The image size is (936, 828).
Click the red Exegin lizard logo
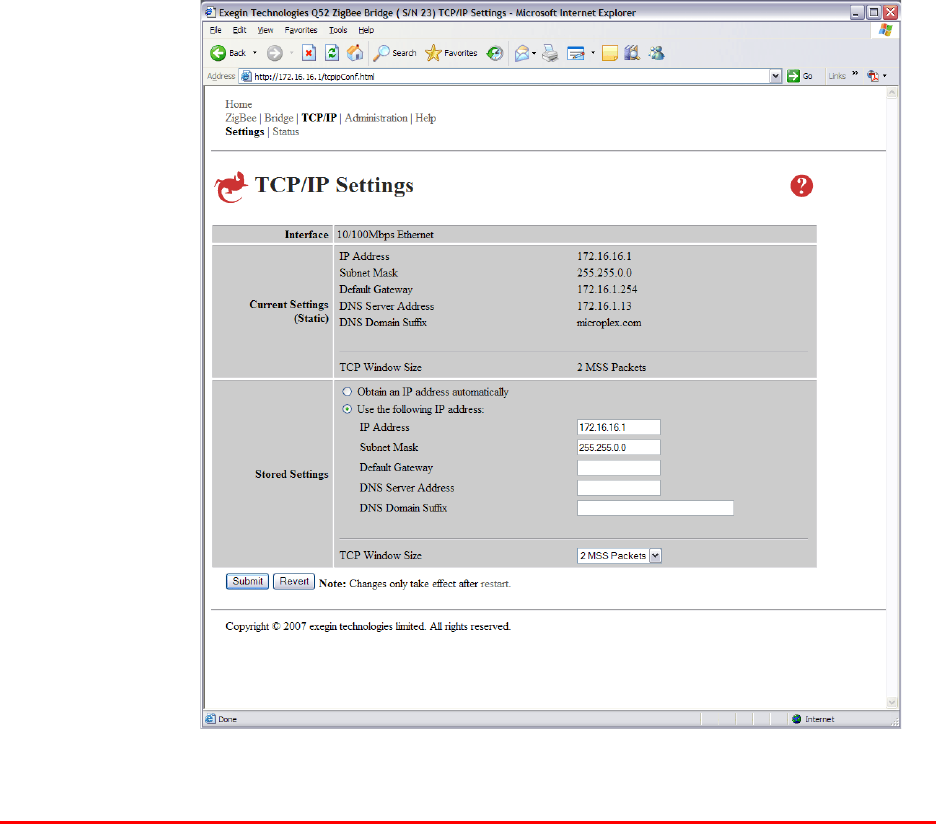[x=230, y=187]
